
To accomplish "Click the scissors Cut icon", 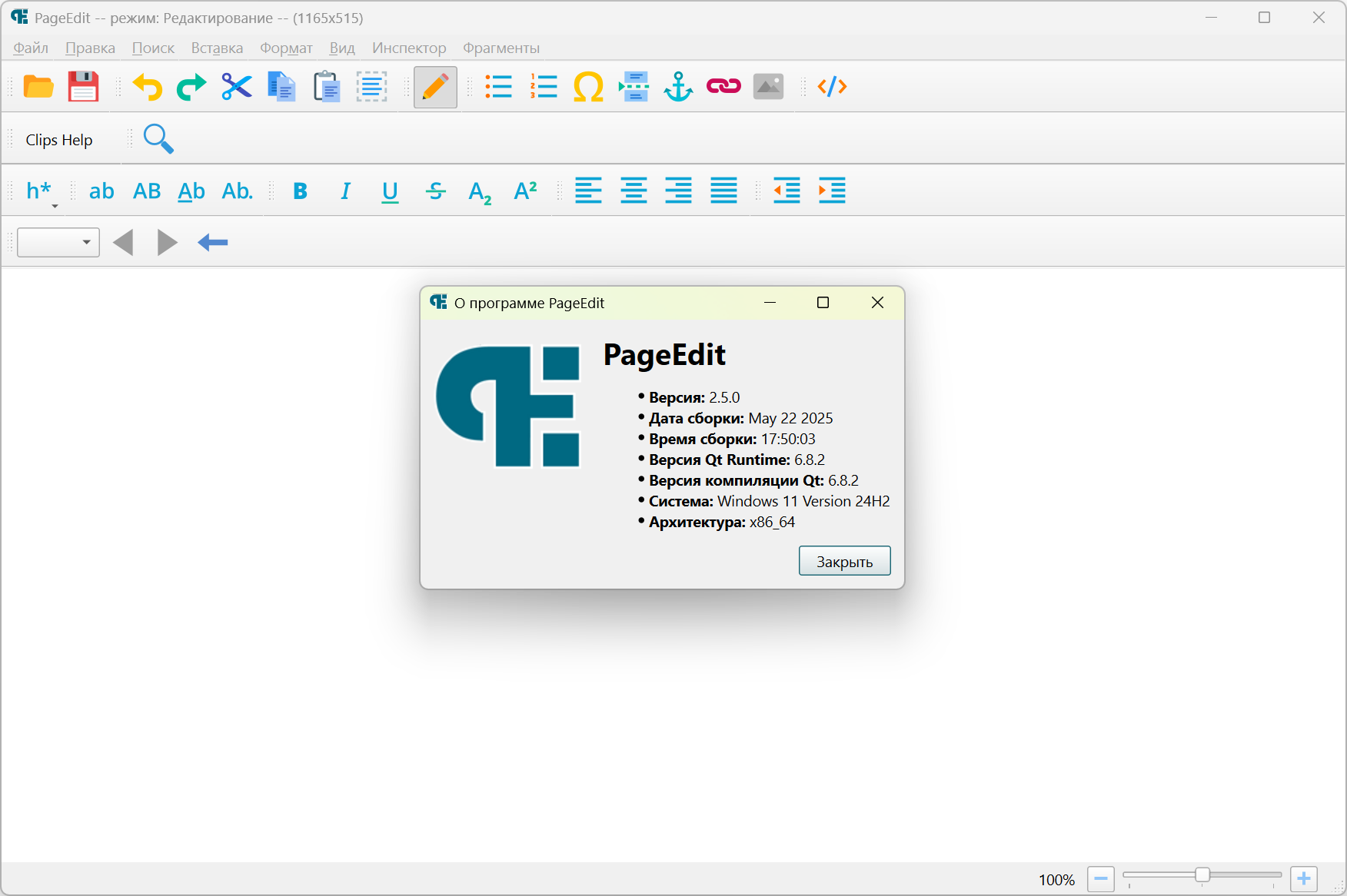I will pyautogui.click(x=237, y=87).
